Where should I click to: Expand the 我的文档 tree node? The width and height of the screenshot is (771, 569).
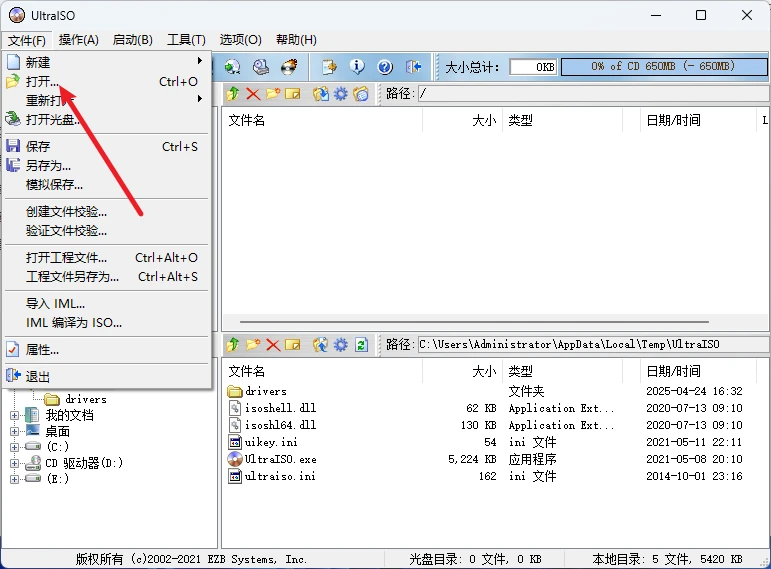pos(14,416)
